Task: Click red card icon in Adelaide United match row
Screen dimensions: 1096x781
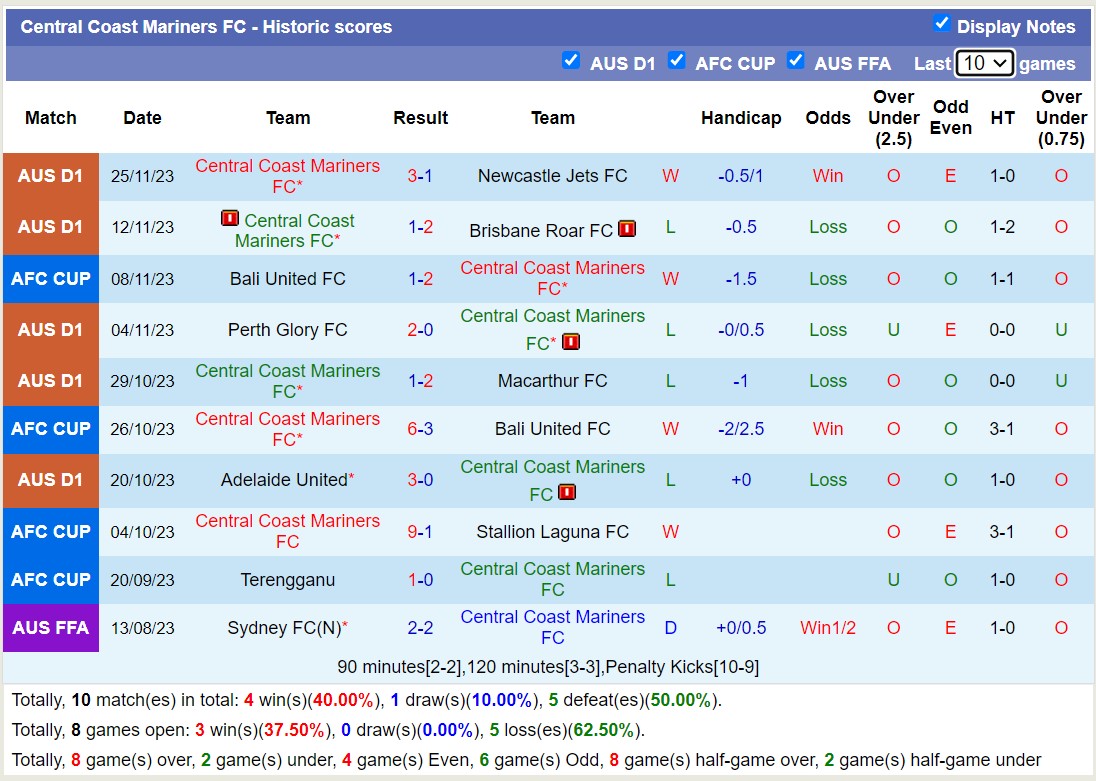Action: tap(567, 492)
